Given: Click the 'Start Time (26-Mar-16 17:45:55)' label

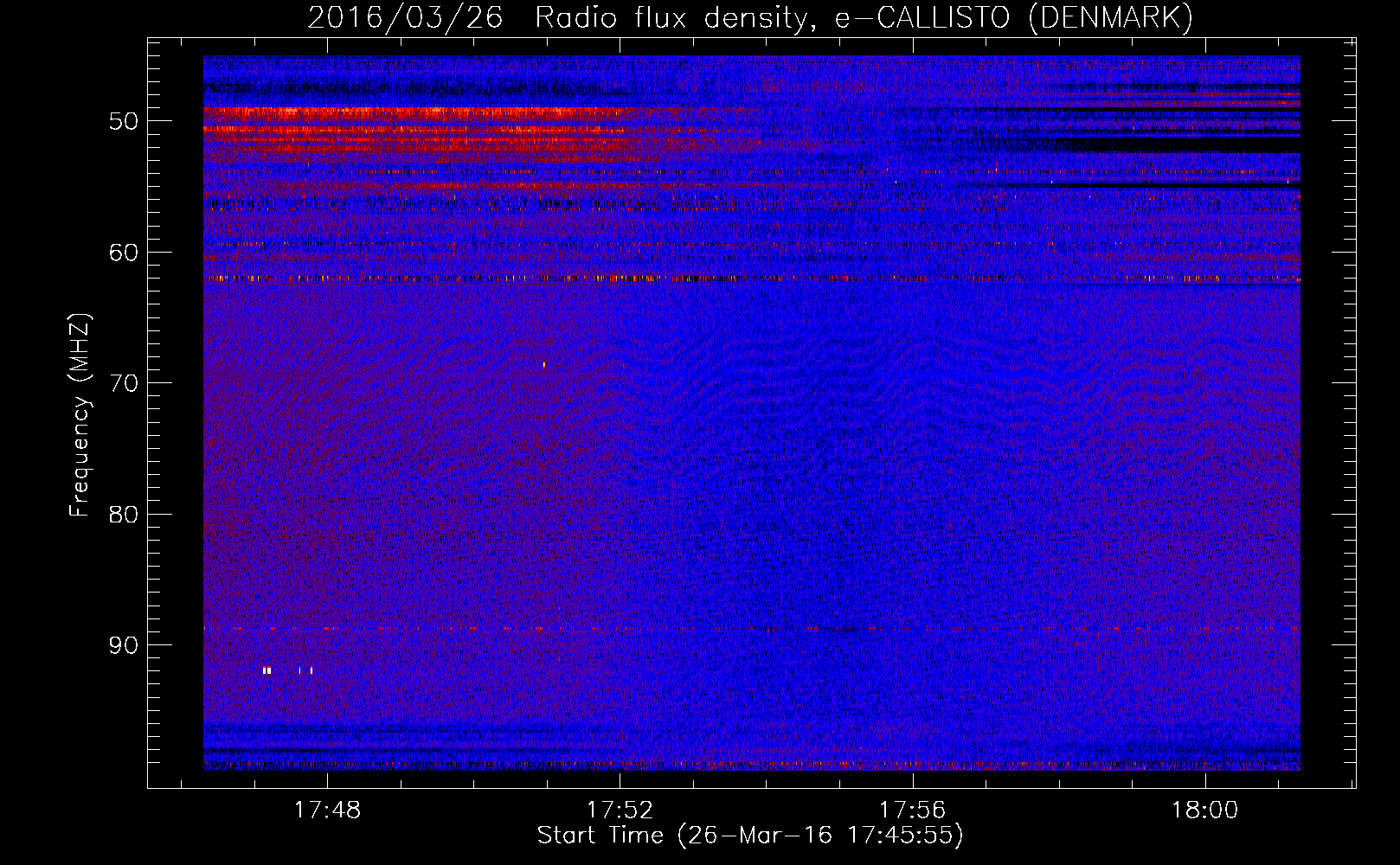Looking at the screenshot, I should click(750, 836).
